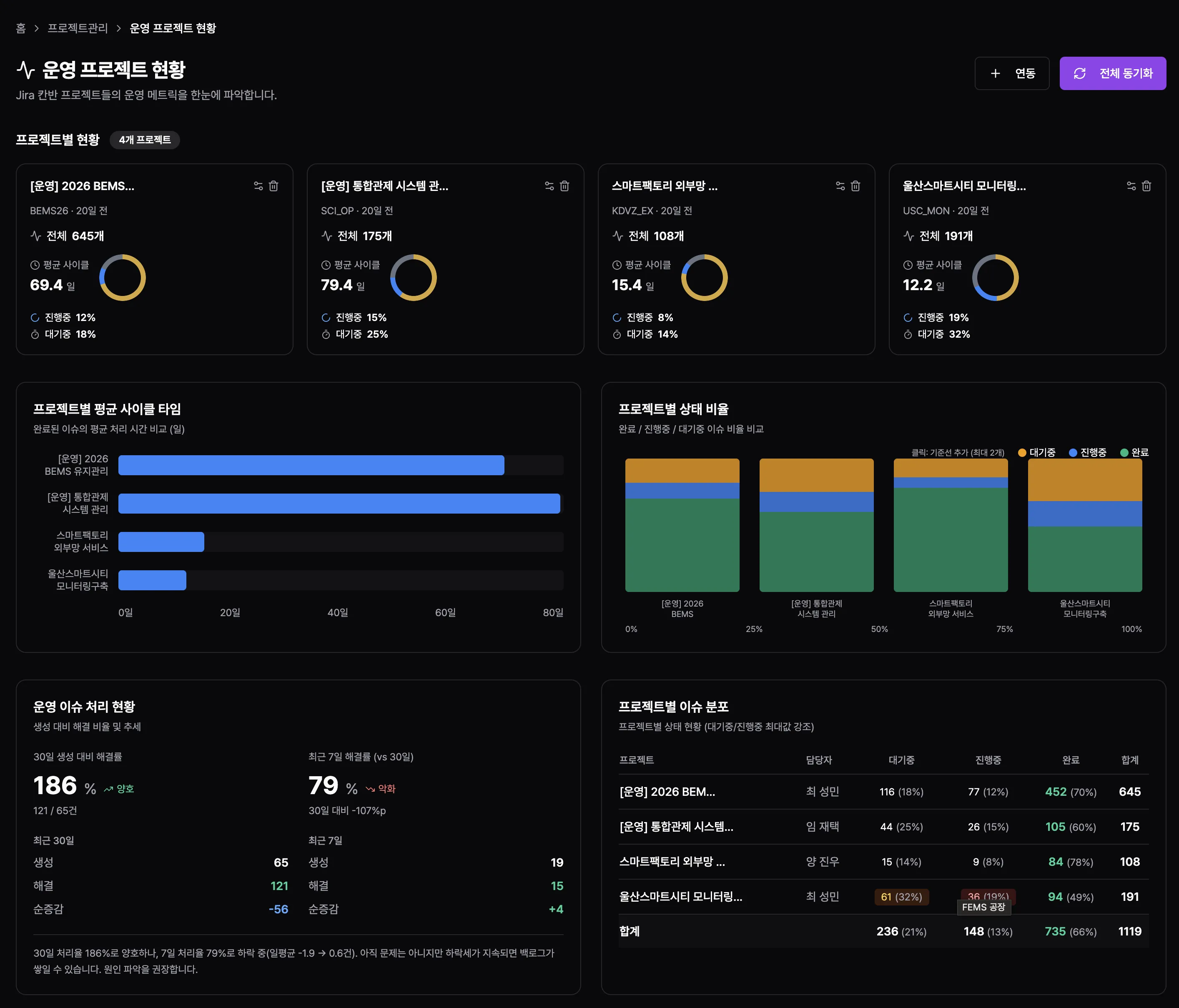Delete the BEMS26 project card
The height and width of the screenshot is (1008, 1179).
tap(273, 186)
